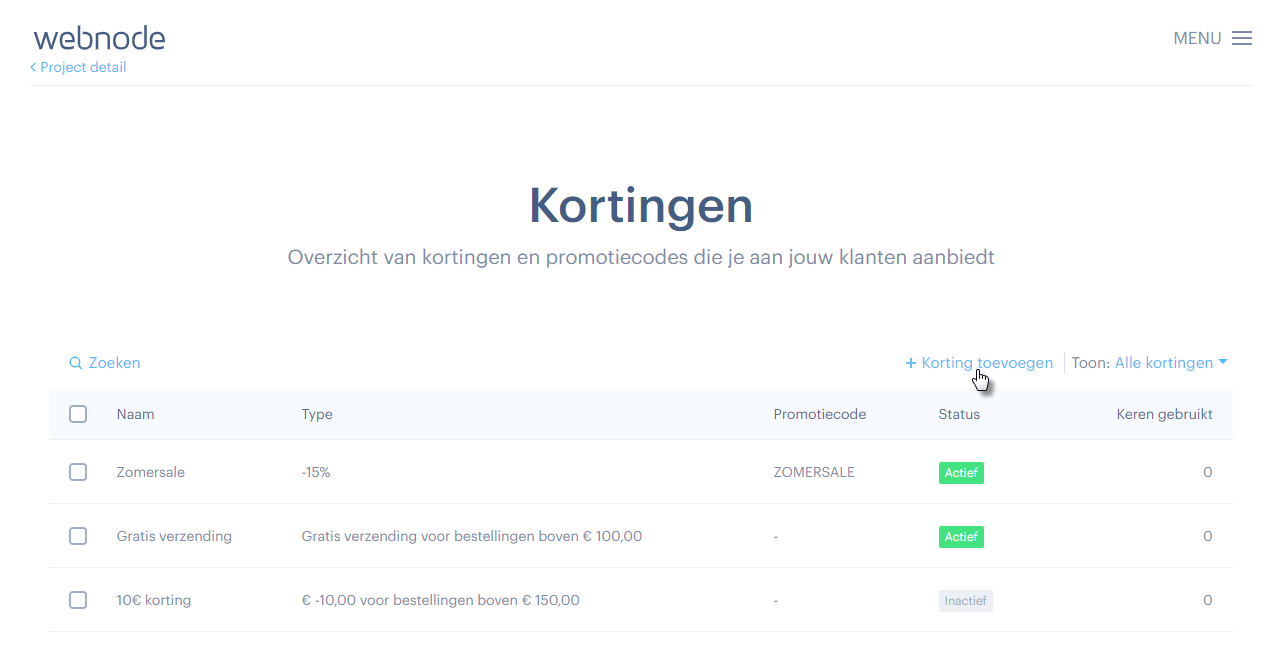Check the select-all checkbox in the table header
This screenshot has height=667, width=1282.
[x=78, y=413]
